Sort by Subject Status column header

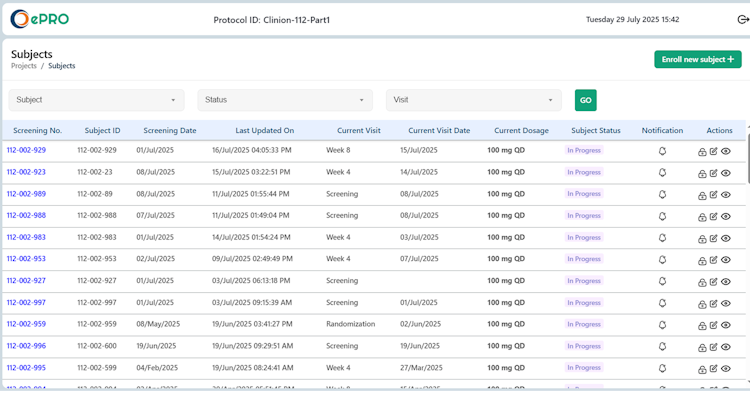[x=596, y=131]
